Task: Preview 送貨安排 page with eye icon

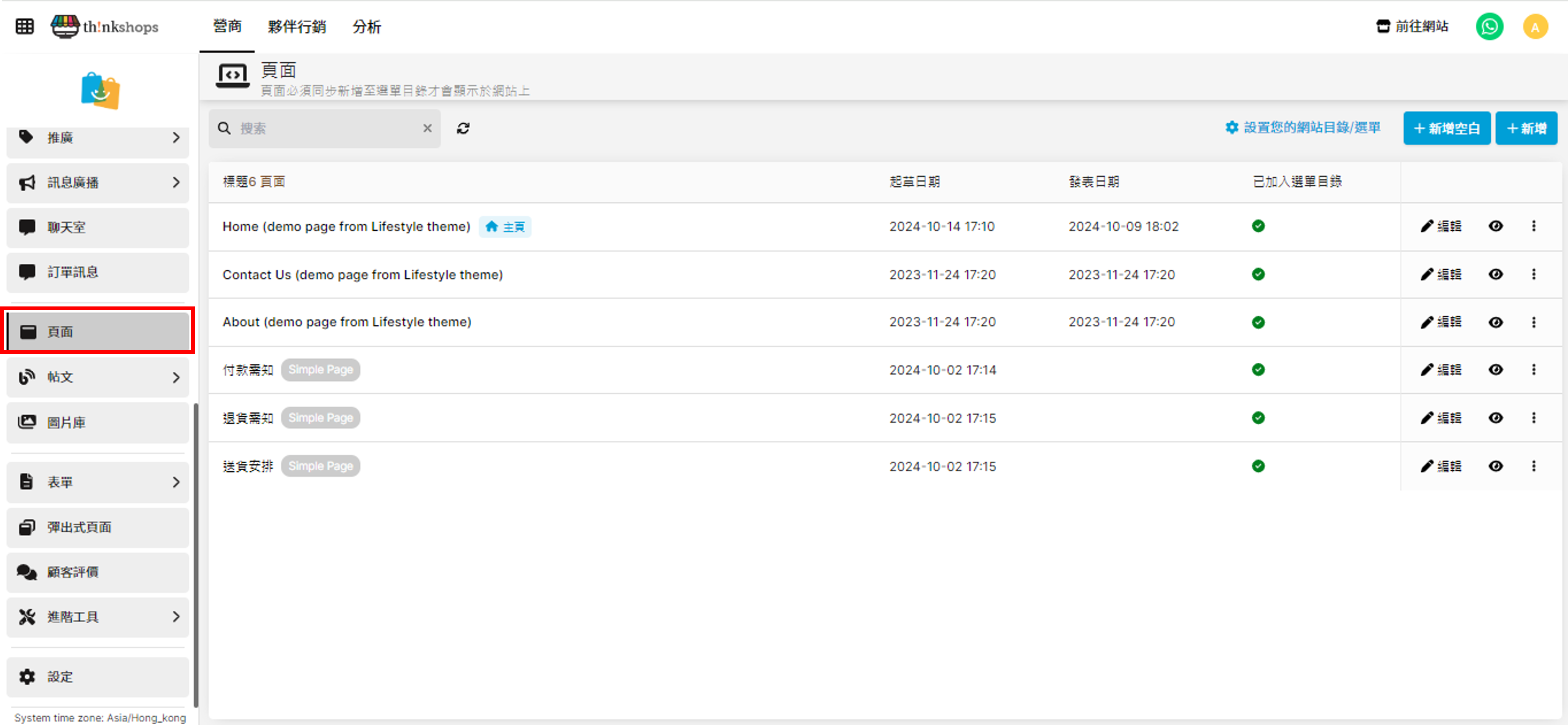Action: (x=1495, y=466)
